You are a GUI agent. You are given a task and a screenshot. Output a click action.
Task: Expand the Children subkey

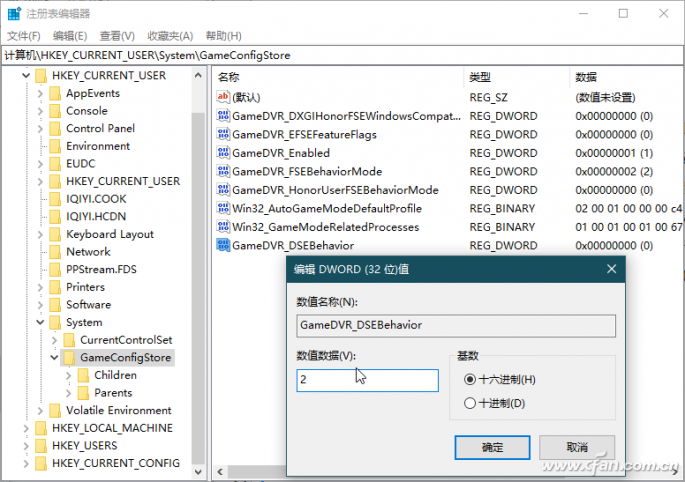pos(68,375)
